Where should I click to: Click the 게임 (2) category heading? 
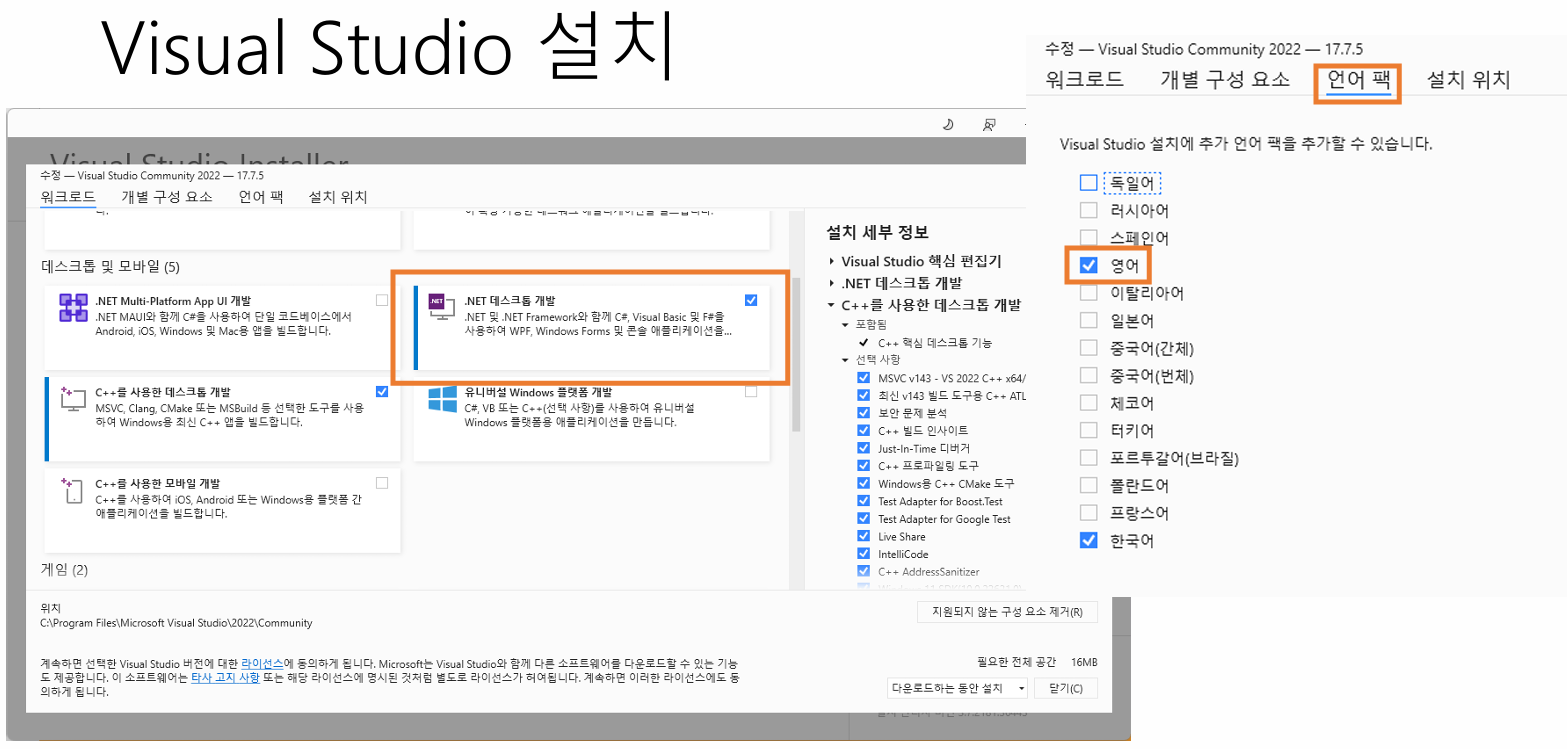coord(65,570)
